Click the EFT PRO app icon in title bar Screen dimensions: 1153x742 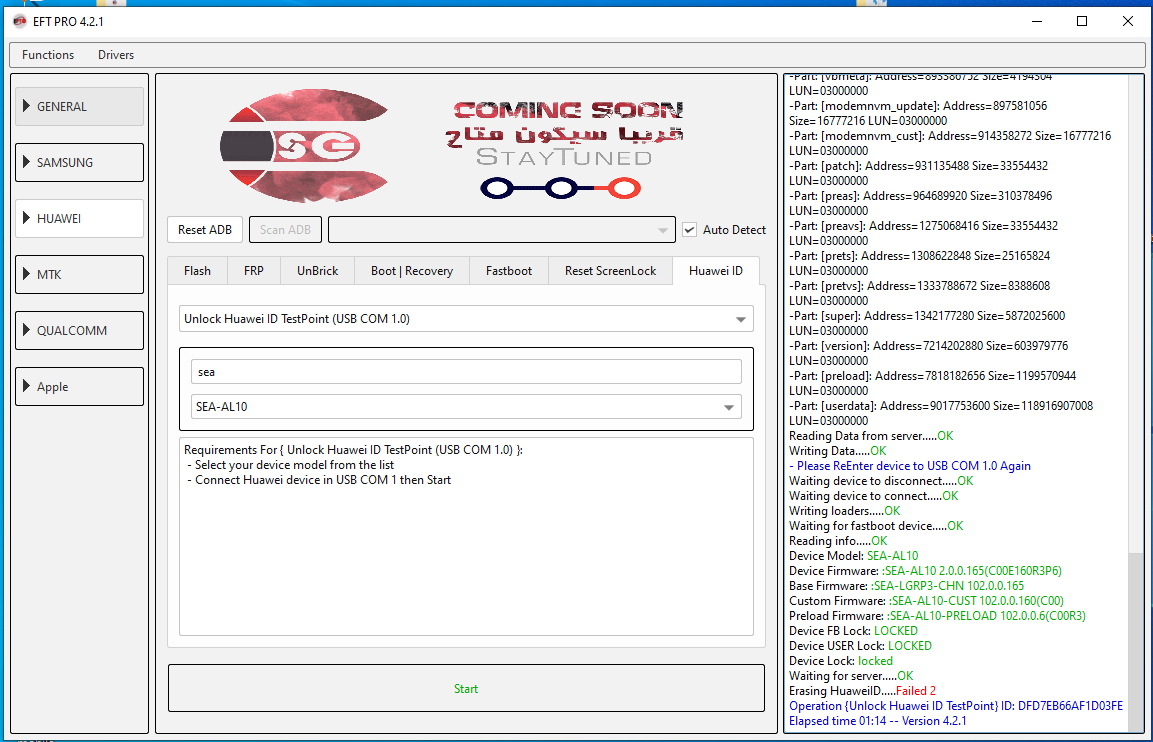[20, 21]
